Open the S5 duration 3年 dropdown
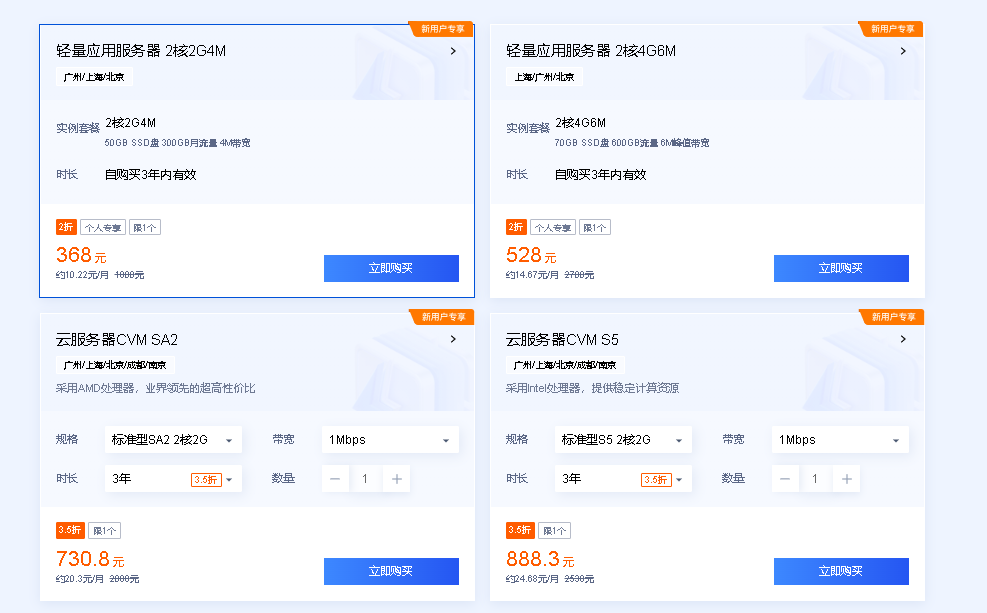Screen dimensions: 987x613 tap(623, 479)
